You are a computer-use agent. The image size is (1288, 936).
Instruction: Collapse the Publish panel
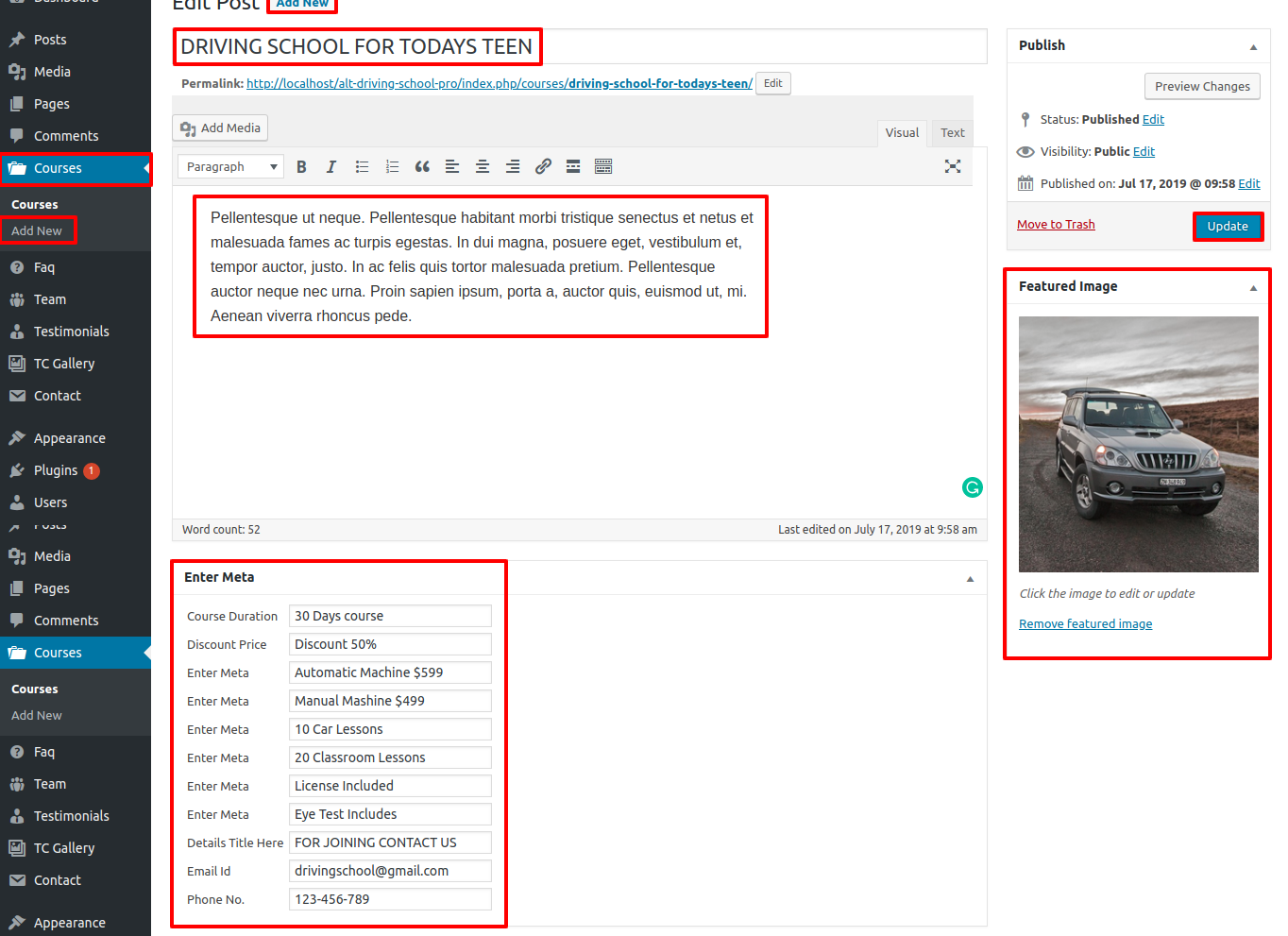tap(1253, 46)
